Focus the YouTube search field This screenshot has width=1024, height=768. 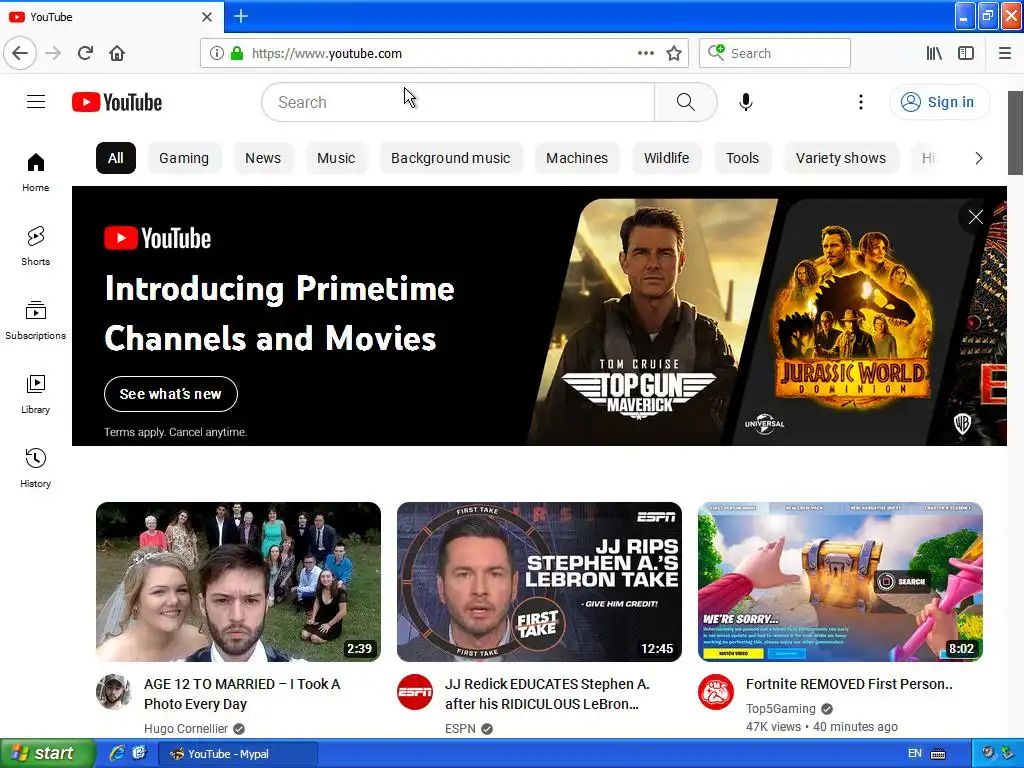[458, 102]
